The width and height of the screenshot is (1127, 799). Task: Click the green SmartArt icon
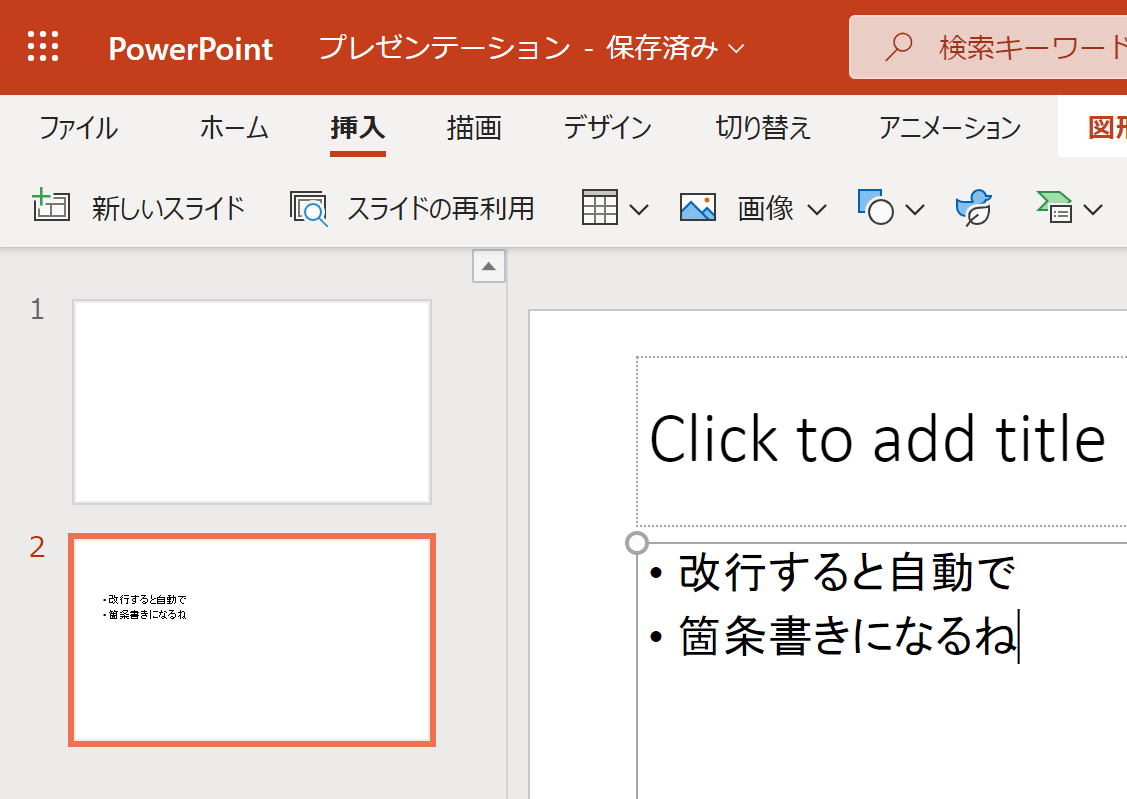pyautogui.click(x=1054, y=207)
